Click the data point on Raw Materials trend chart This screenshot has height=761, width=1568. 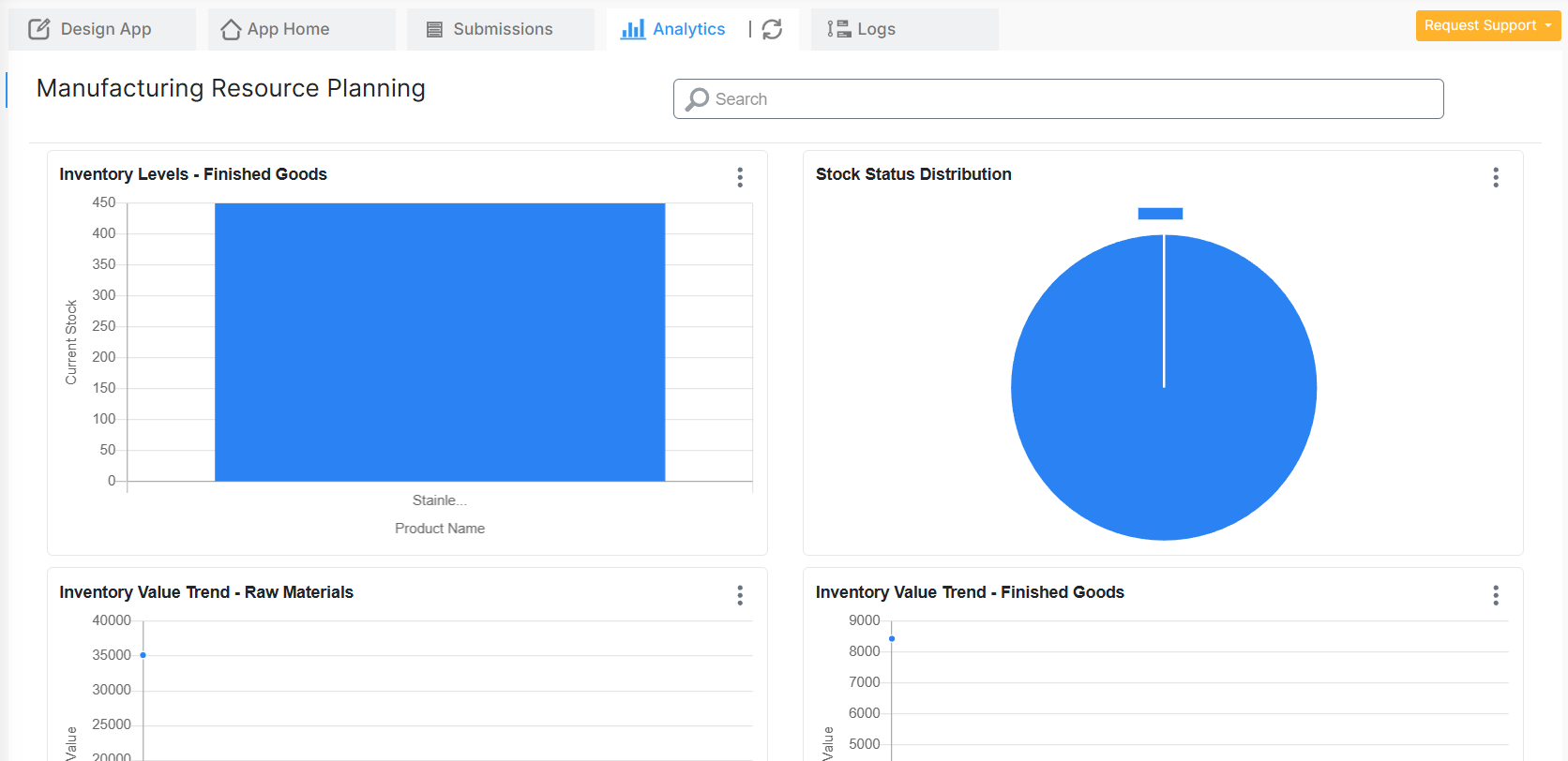click(143, 655)
